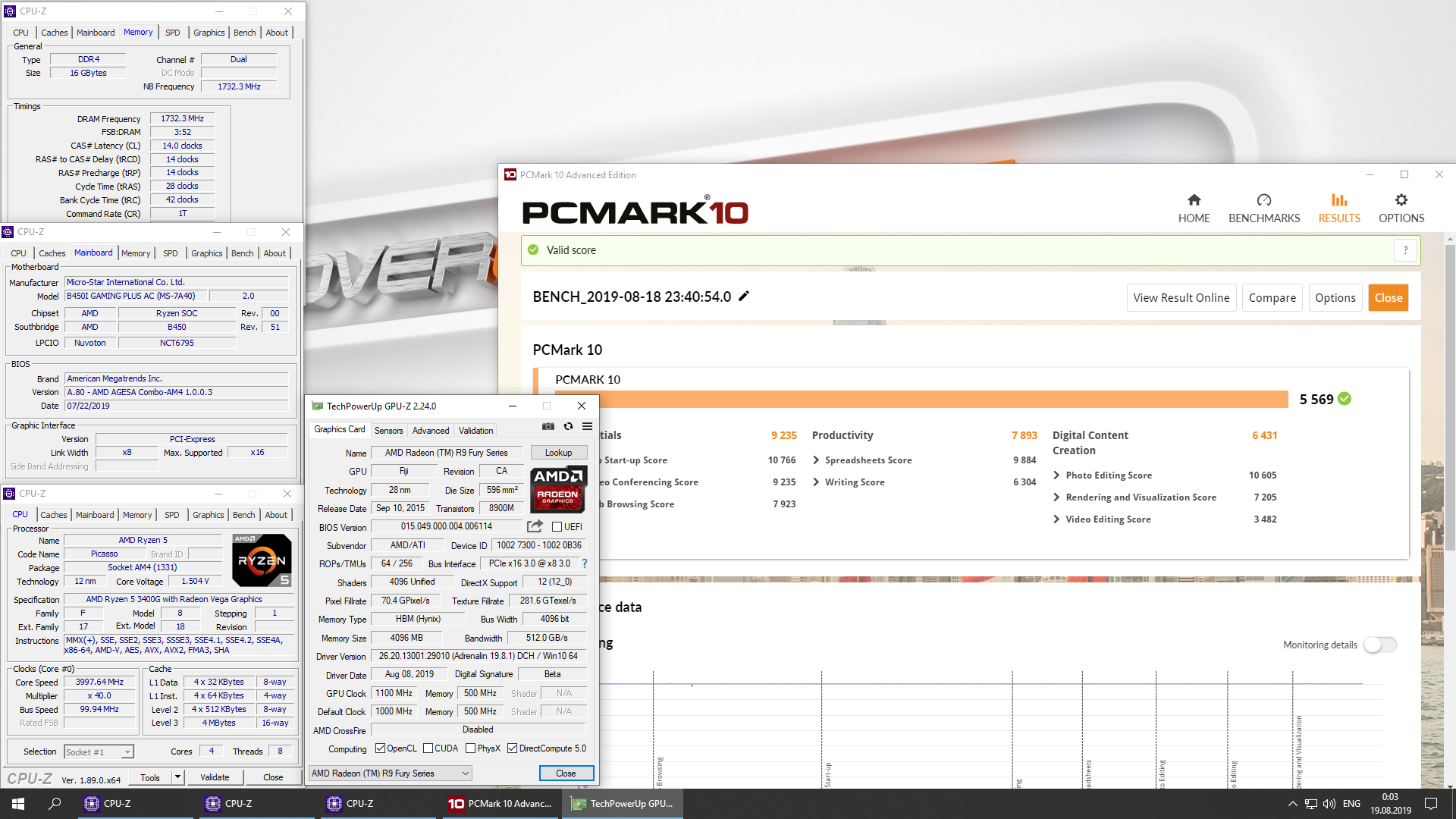The height and width of the screenshot is (819, 1456).
Task: Switch to GPU-Z Sensors tab
Action: (388, 430)
